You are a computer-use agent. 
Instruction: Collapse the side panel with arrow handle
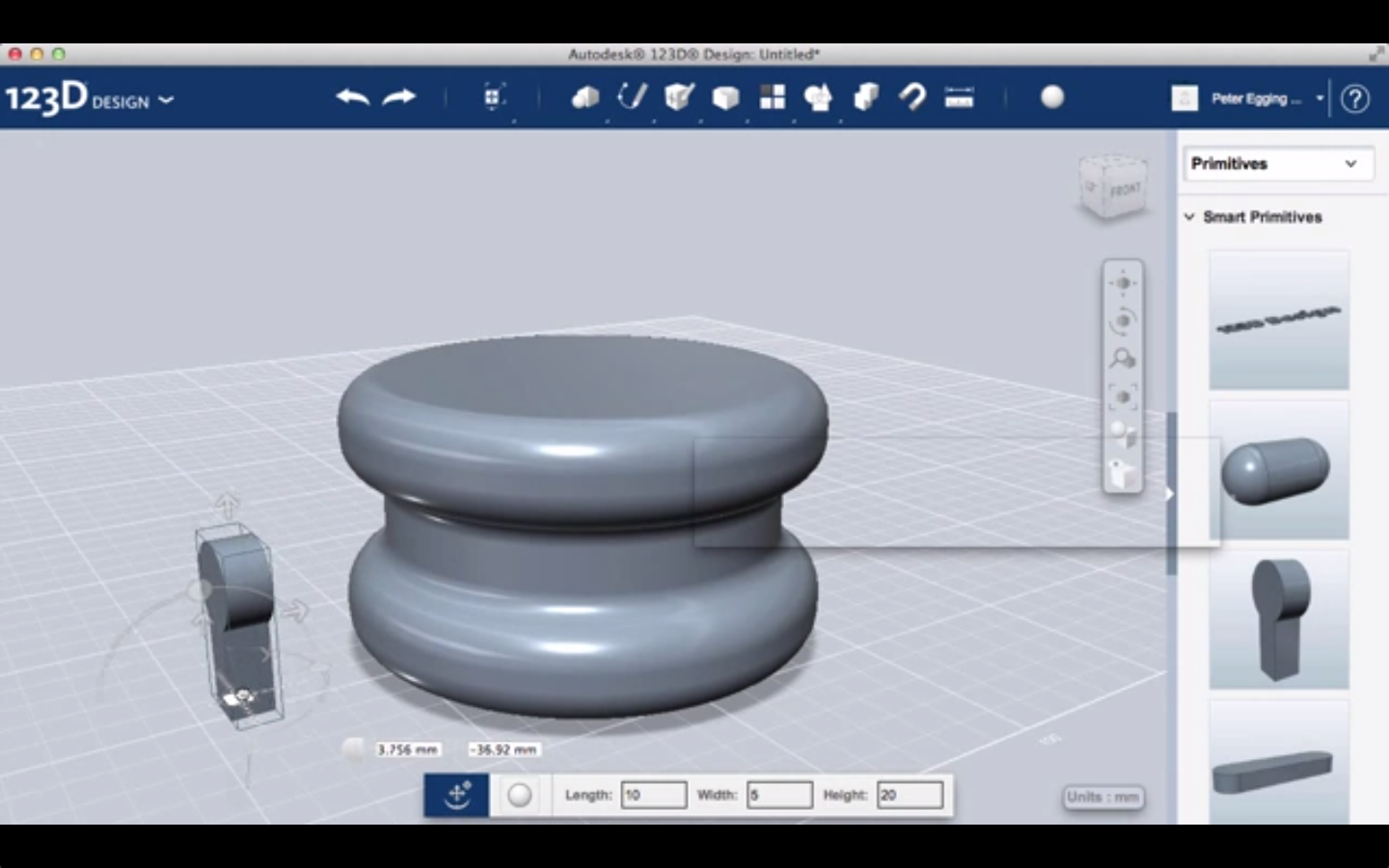tap(1170, 494)
